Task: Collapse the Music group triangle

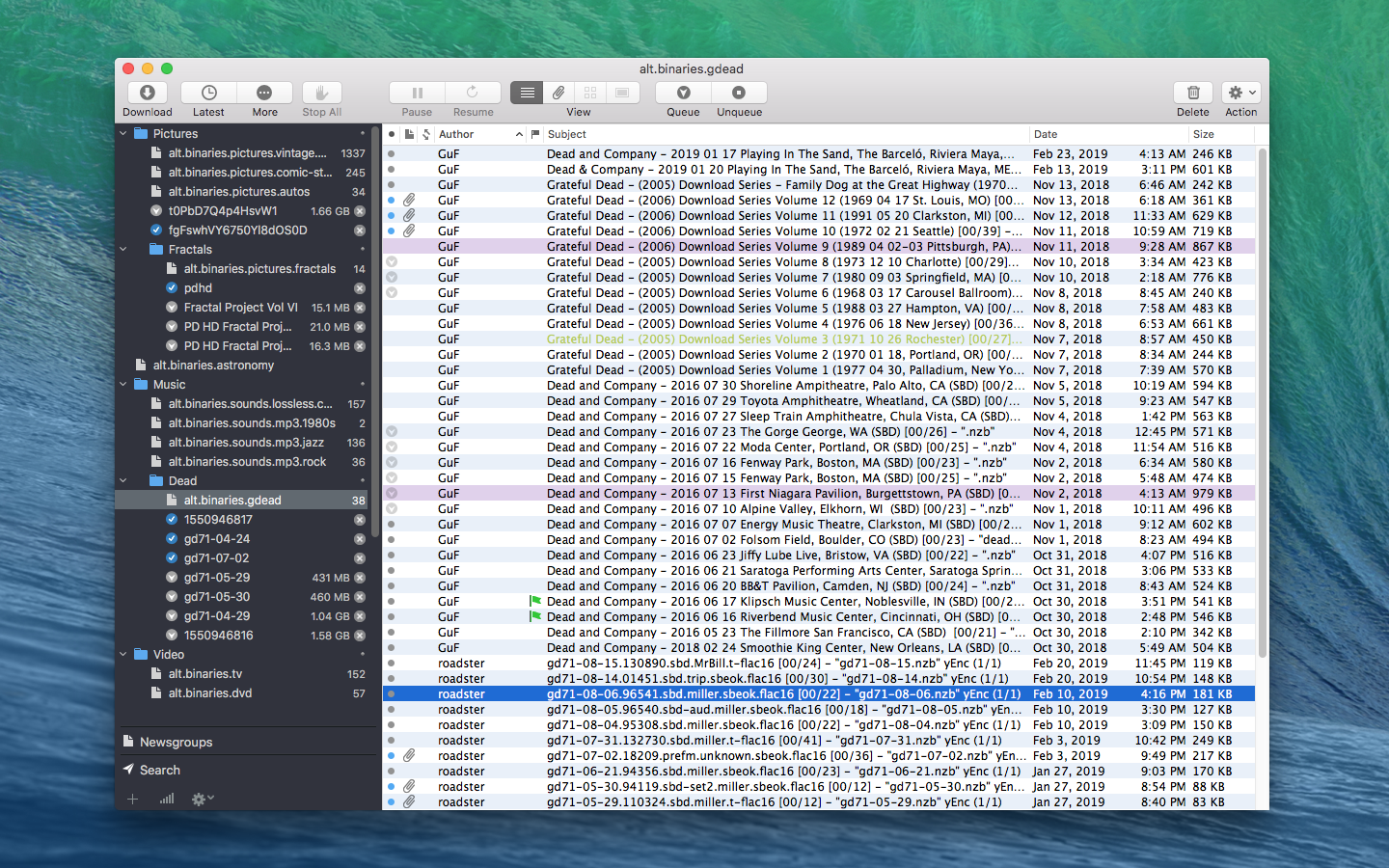Action: tap(123, 385)
